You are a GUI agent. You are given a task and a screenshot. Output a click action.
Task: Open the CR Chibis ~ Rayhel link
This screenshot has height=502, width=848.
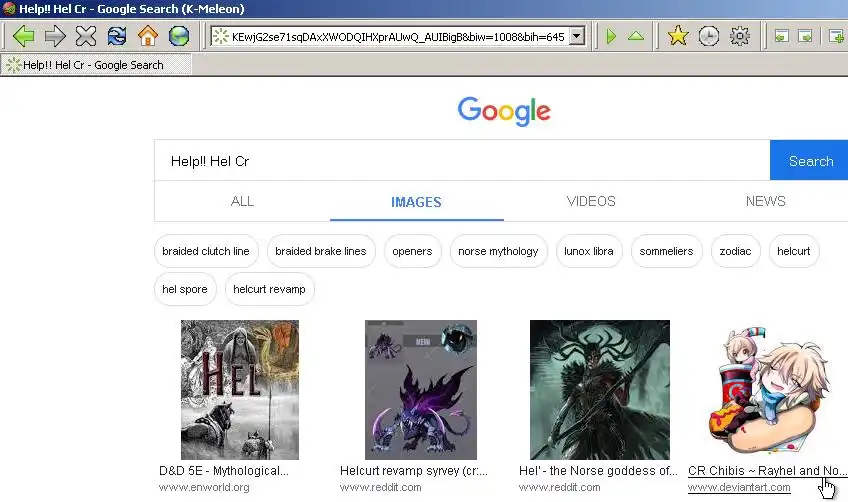767,471
